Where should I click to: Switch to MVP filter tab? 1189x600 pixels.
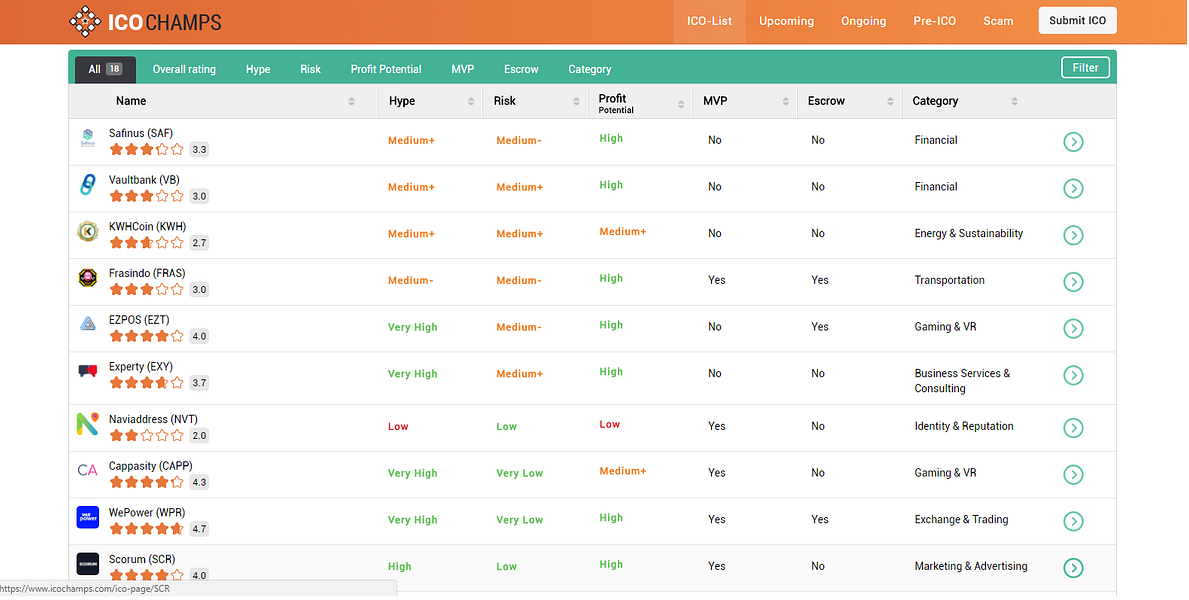(x=463, y=69)
